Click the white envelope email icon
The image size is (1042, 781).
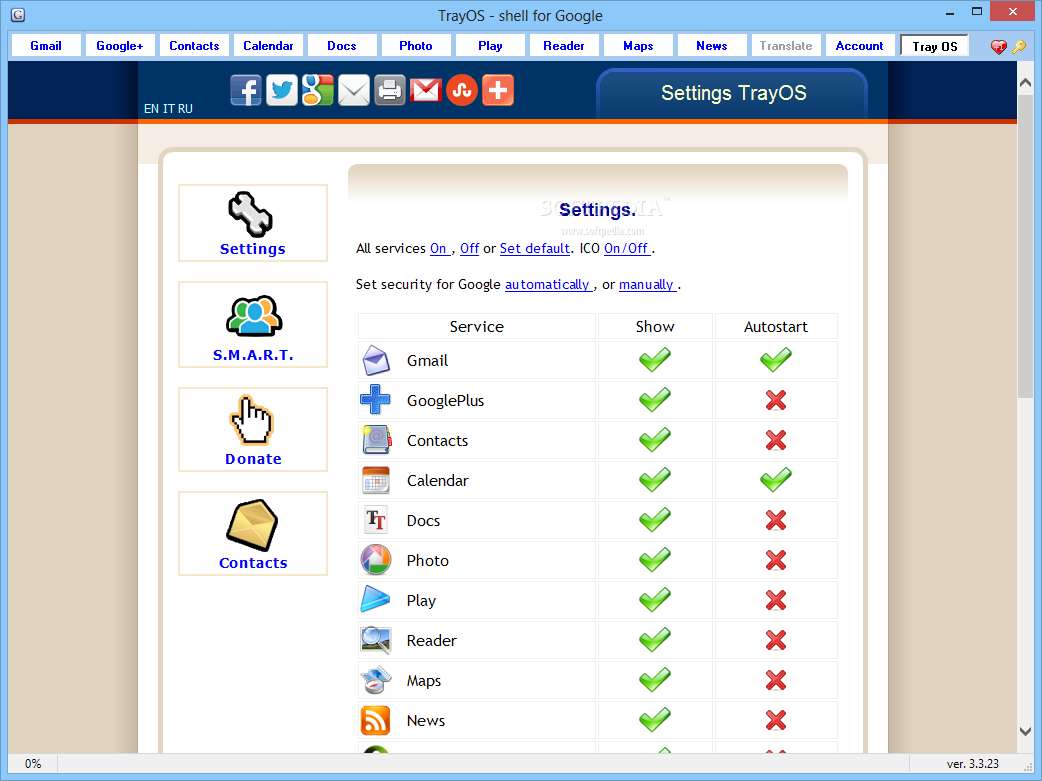[x=354, y=90]
